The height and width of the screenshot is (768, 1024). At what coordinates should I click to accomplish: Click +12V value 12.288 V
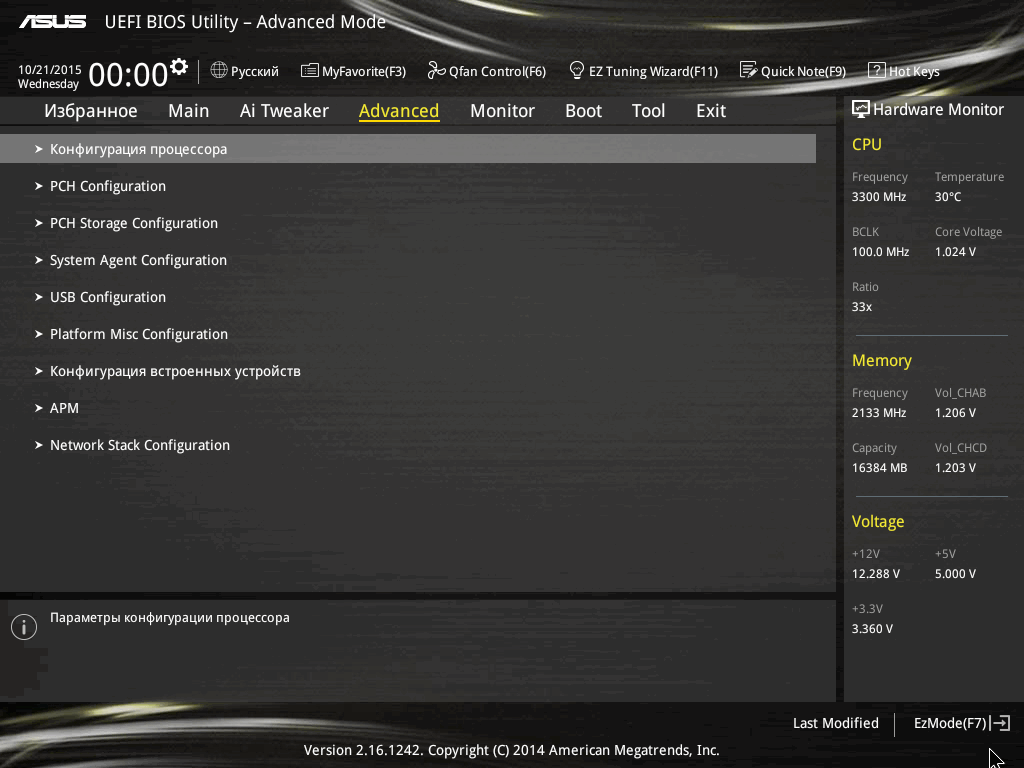876,573
